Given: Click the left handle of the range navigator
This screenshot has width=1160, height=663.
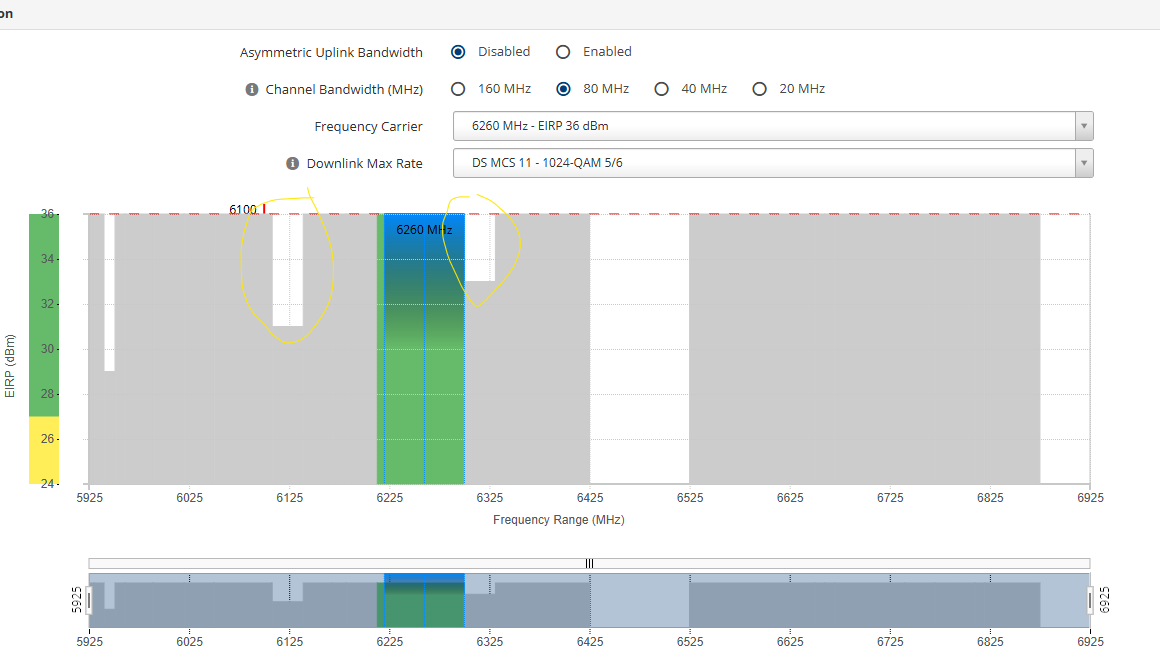Looking at the screenshot, I should click(89, 600).
